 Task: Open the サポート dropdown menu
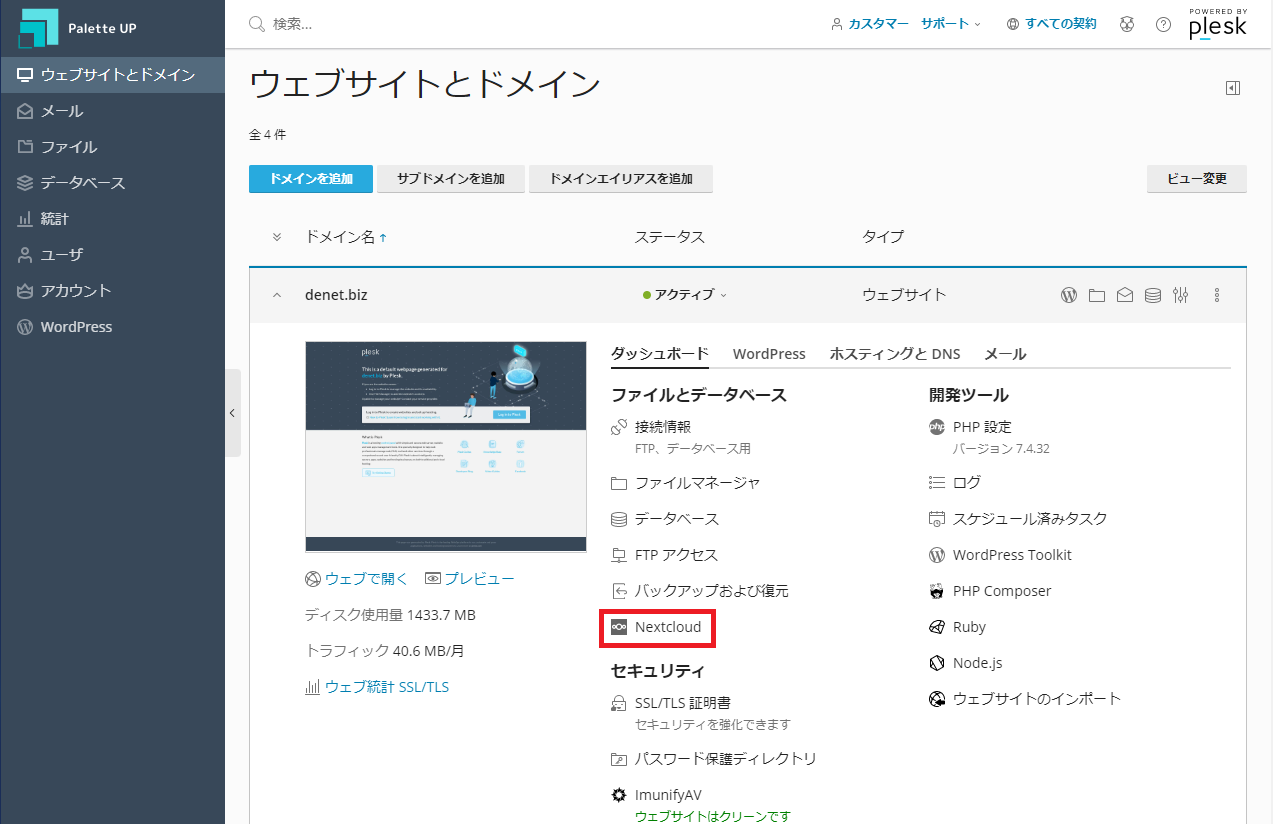point(951,24)
